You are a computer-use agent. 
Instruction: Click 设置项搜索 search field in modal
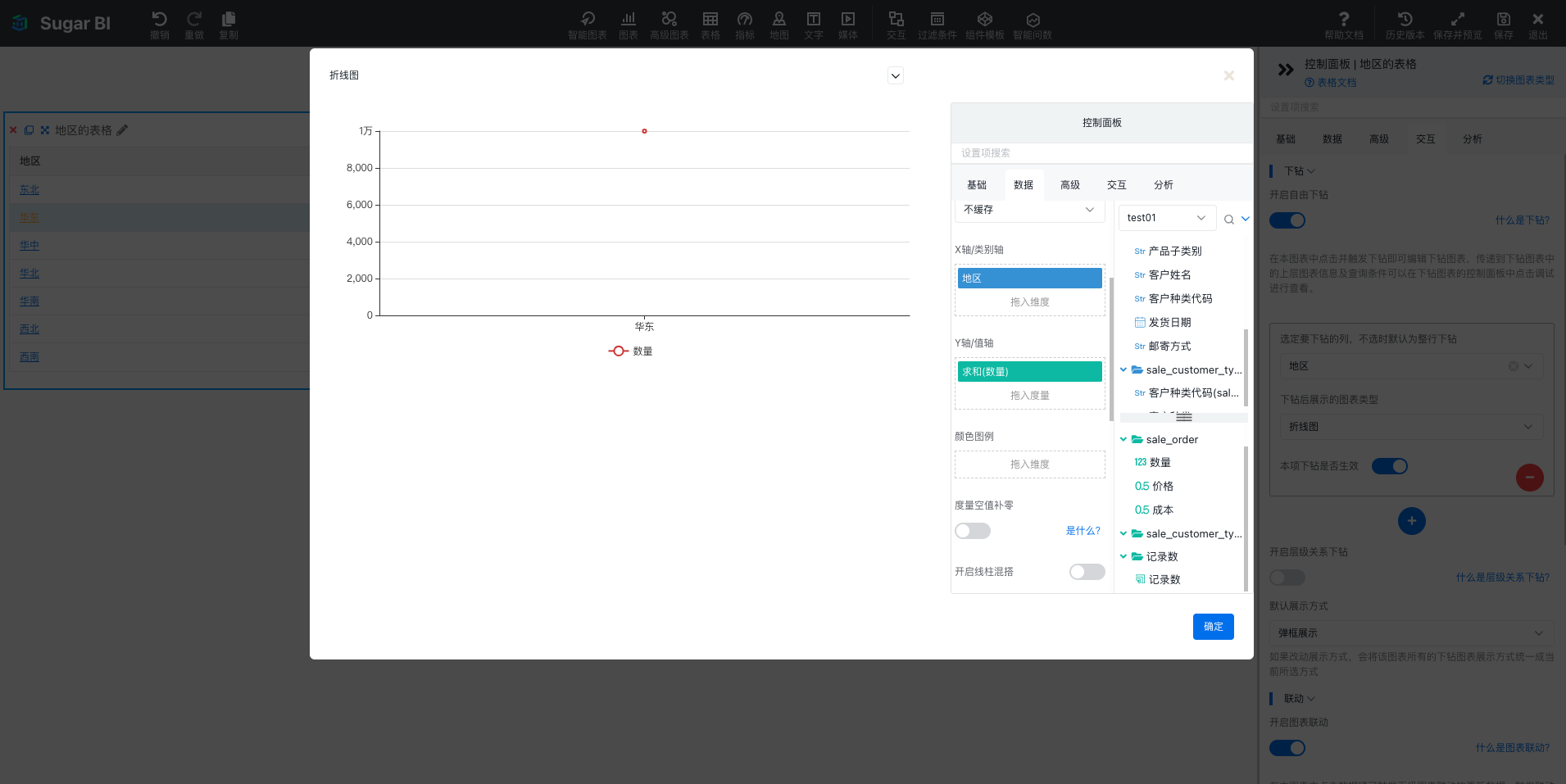(1102, 153)
